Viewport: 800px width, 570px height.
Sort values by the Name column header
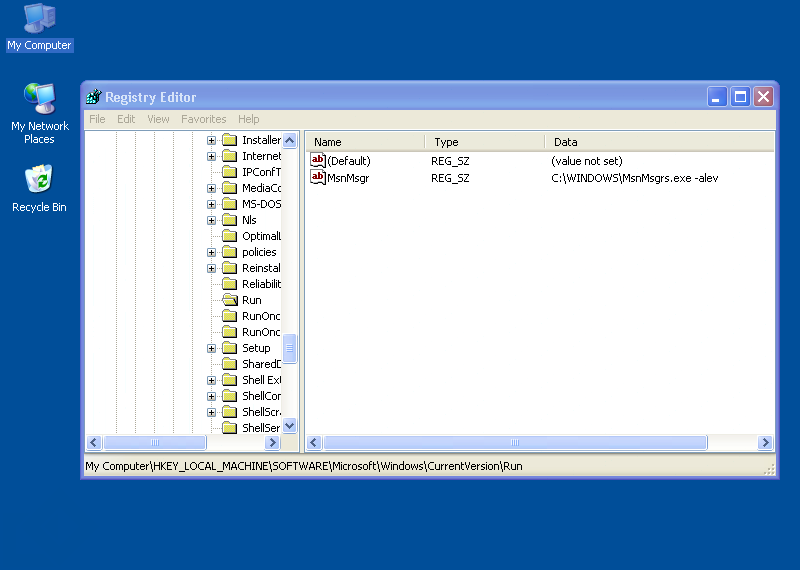tap(366, 142)
